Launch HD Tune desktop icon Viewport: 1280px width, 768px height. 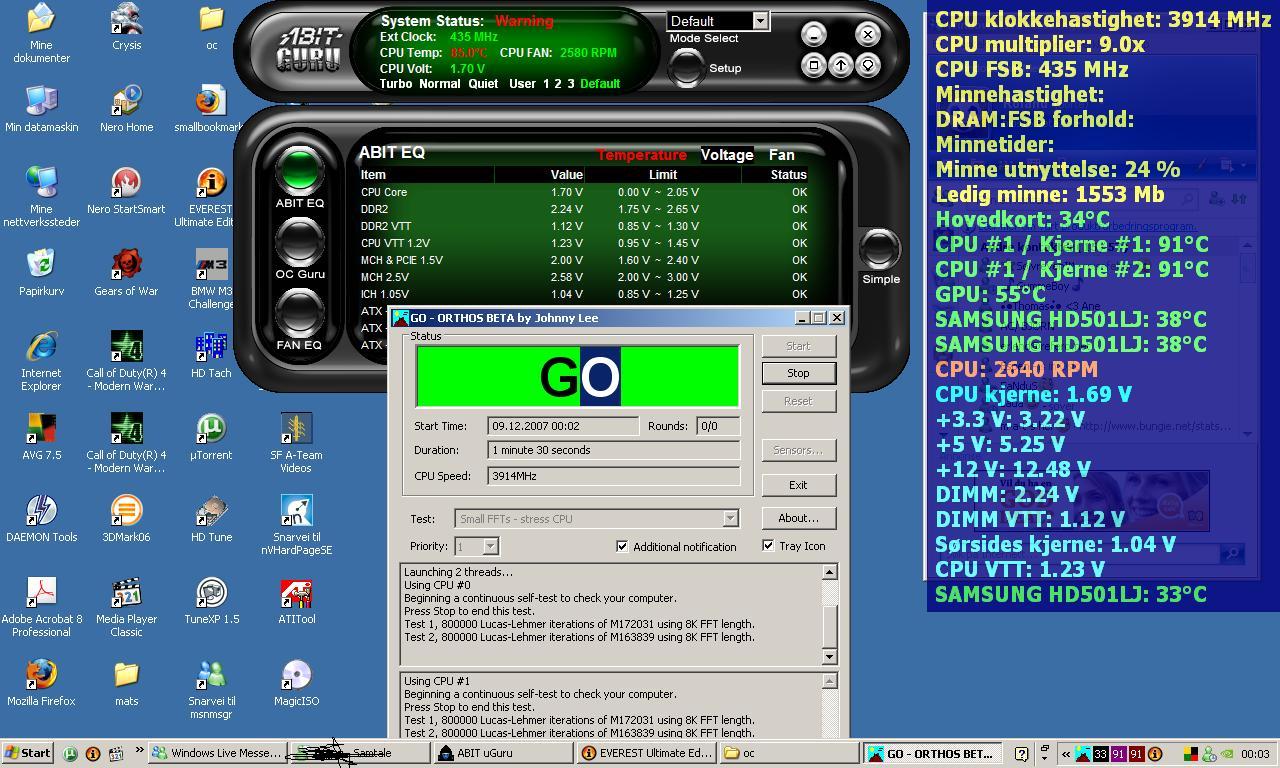[x=211, y=519]
